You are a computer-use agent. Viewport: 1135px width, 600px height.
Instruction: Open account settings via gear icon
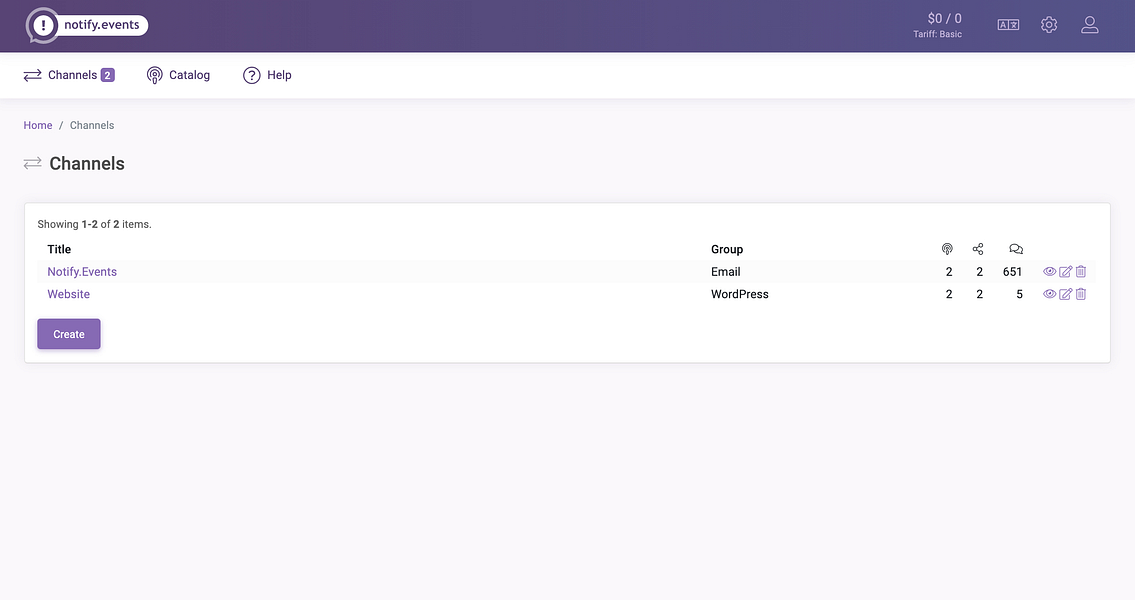point(1048,24)
